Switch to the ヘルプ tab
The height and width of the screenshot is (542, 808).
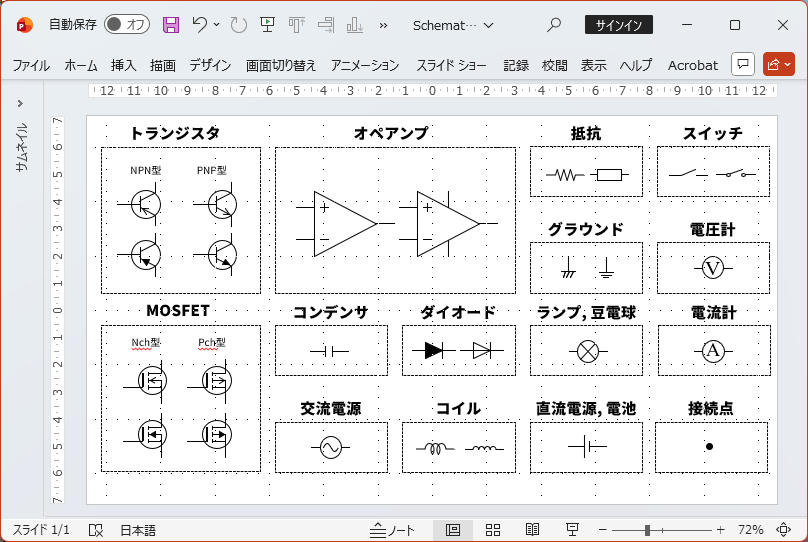pyautogui.click(x=636, y=65)
